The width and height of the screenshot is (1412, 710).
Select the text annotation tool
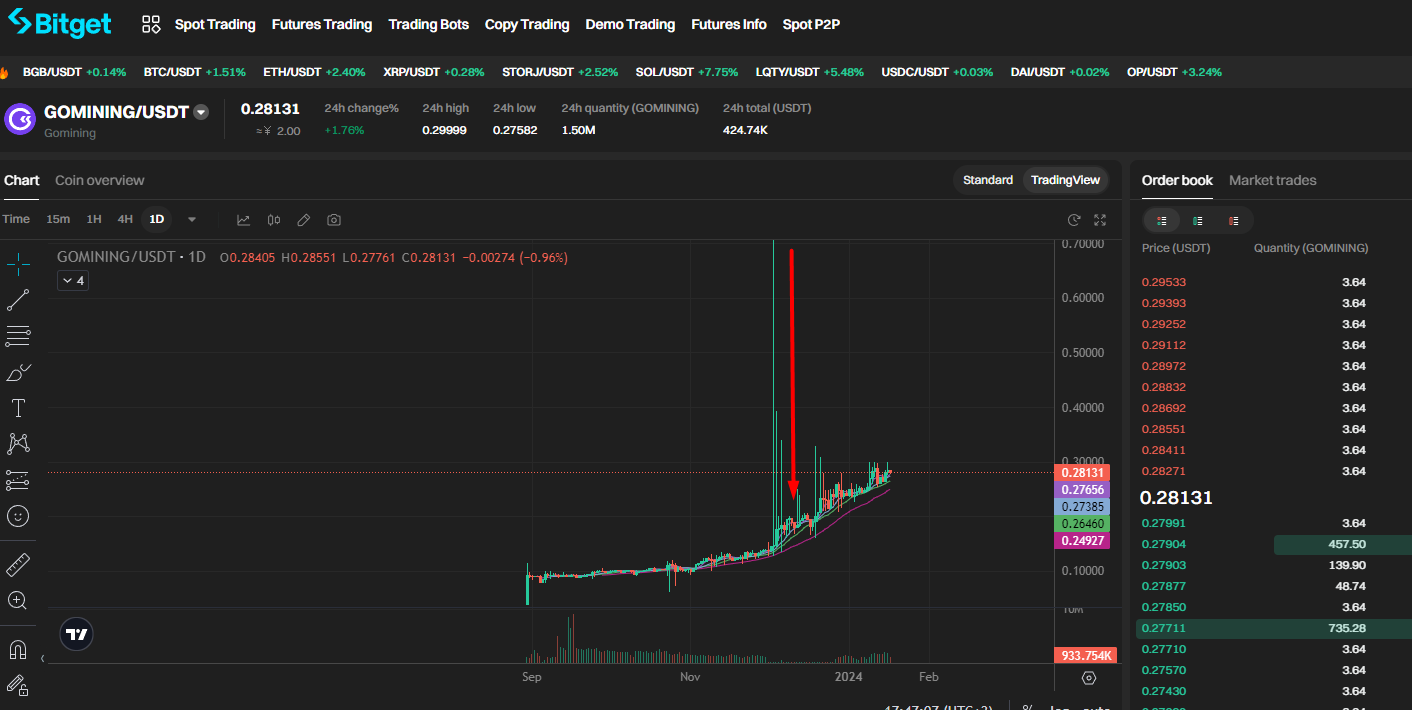(x=18, y=408)
